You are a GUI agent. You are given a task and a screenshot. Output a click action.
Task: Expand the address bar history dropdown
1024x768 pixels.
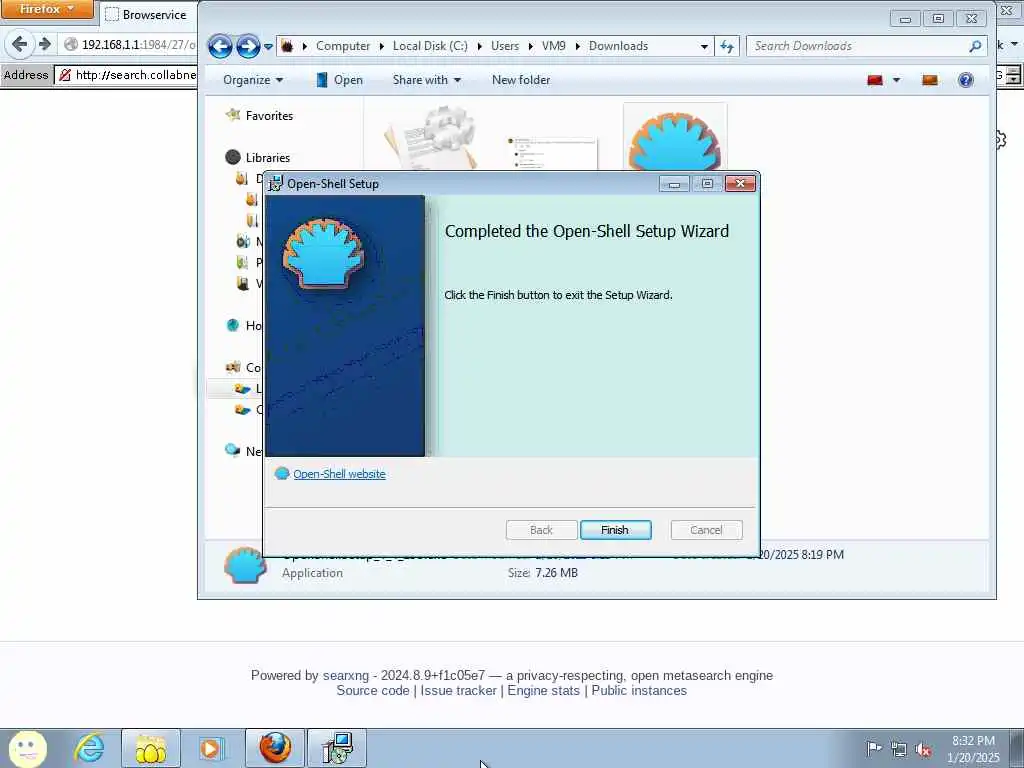point(703,46)
